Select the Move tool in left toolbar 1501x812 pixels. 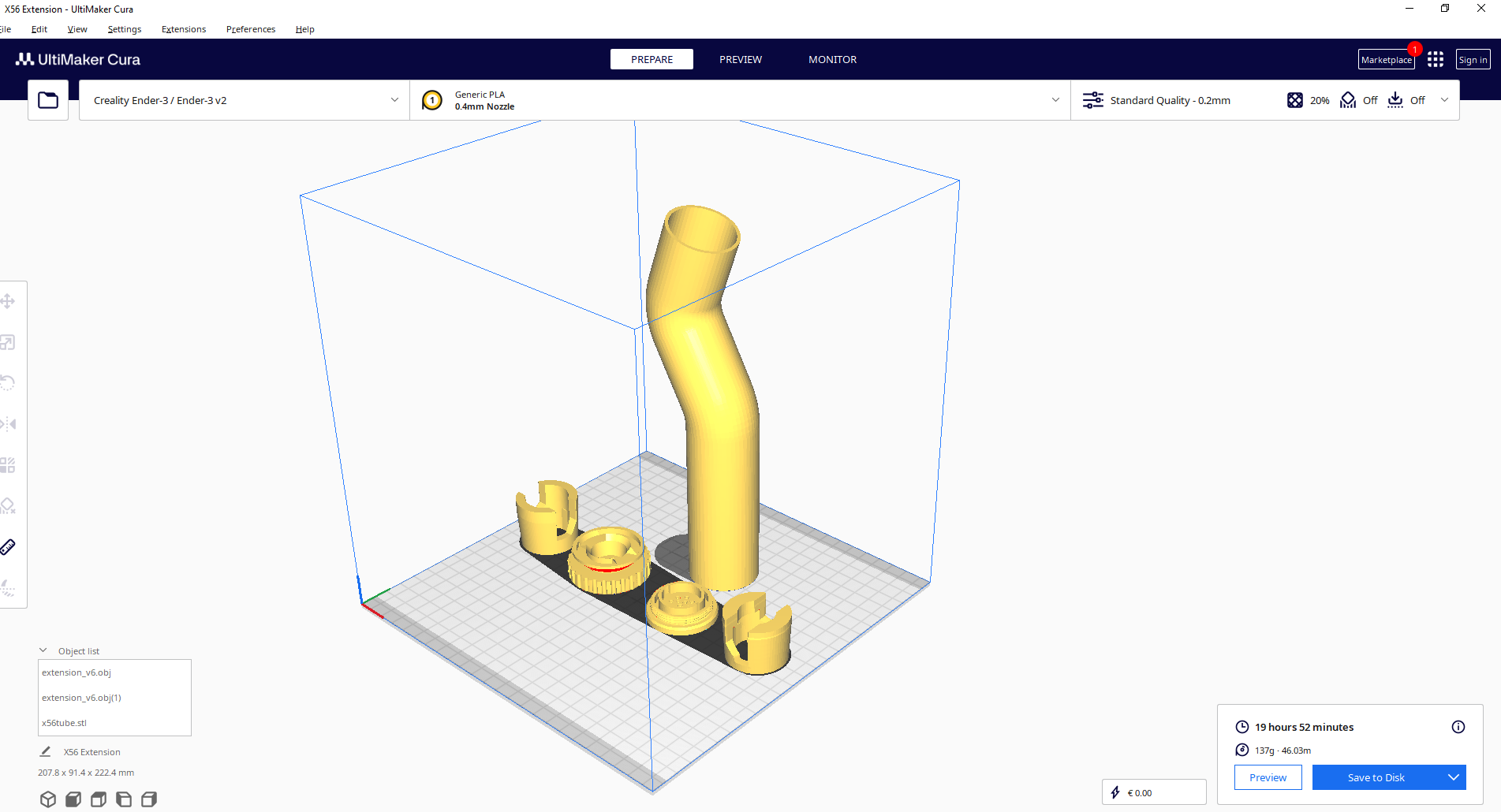tap(8, 301)
